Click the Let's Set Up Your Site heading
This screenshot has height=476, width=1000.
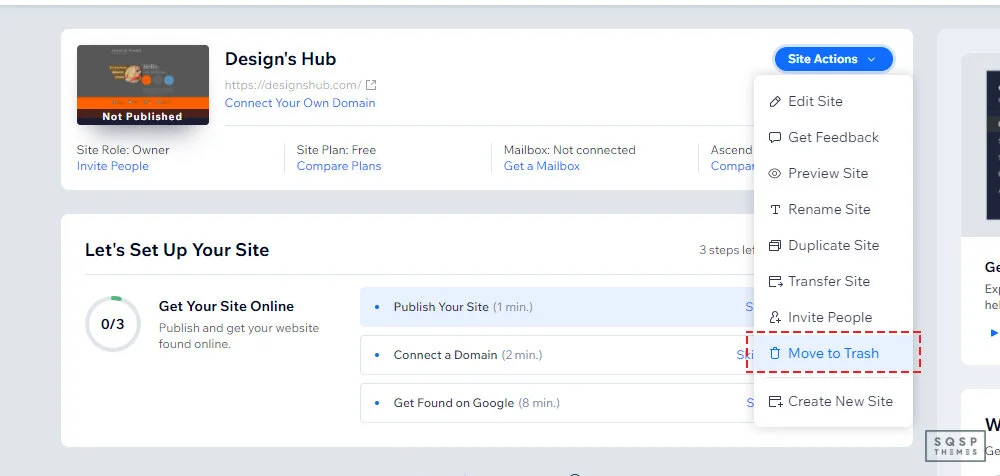(177, 249)
